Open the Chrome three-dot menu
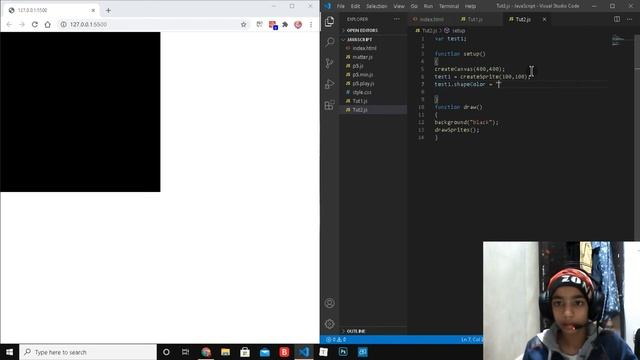Image resolution: width=640 pixels, height=360 pixels. (x=311, y=24)
